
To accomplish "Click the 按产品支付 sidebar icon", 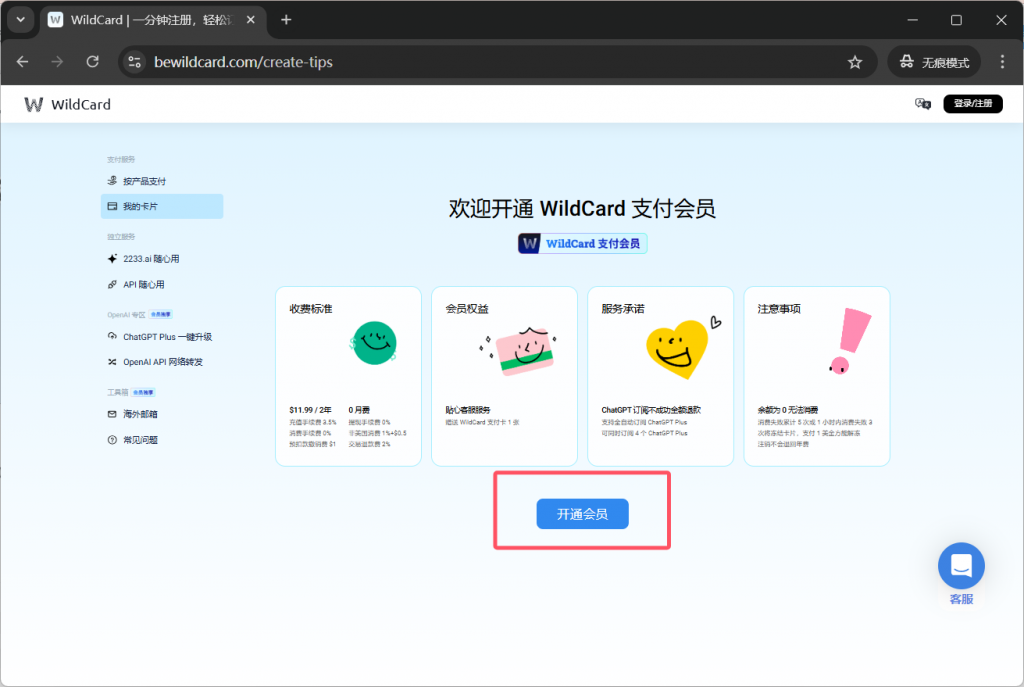I will pos(112,181).
